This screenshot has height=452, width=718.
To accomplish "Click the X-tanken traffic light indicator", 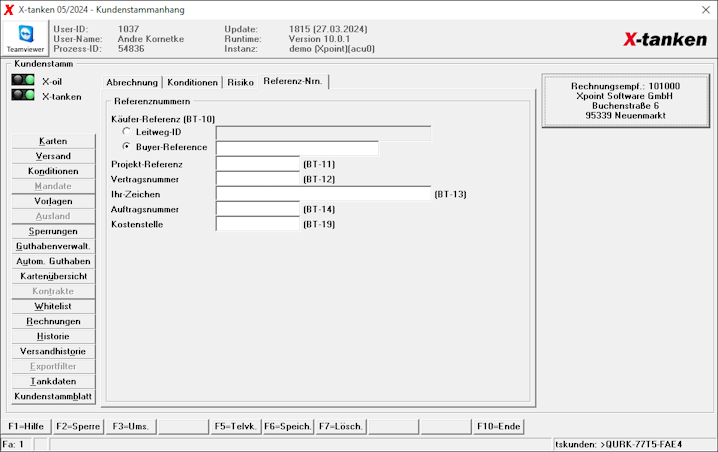I will click(x=23, y=95).
